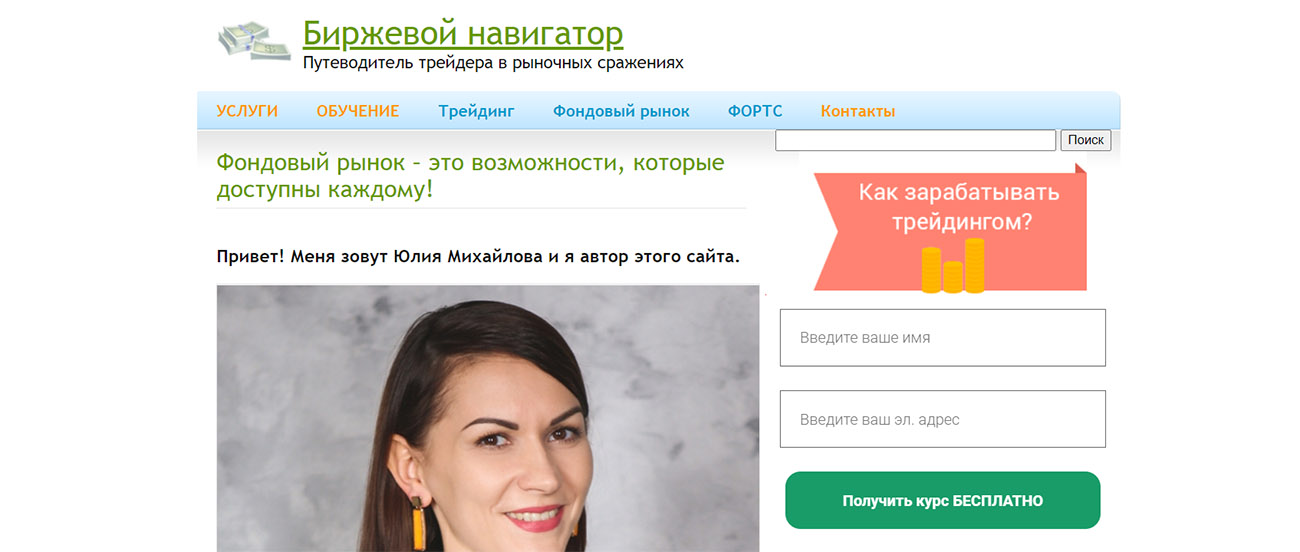Click the Привет! Меня зовут Юлия greeting line

(x=478, y=257)
